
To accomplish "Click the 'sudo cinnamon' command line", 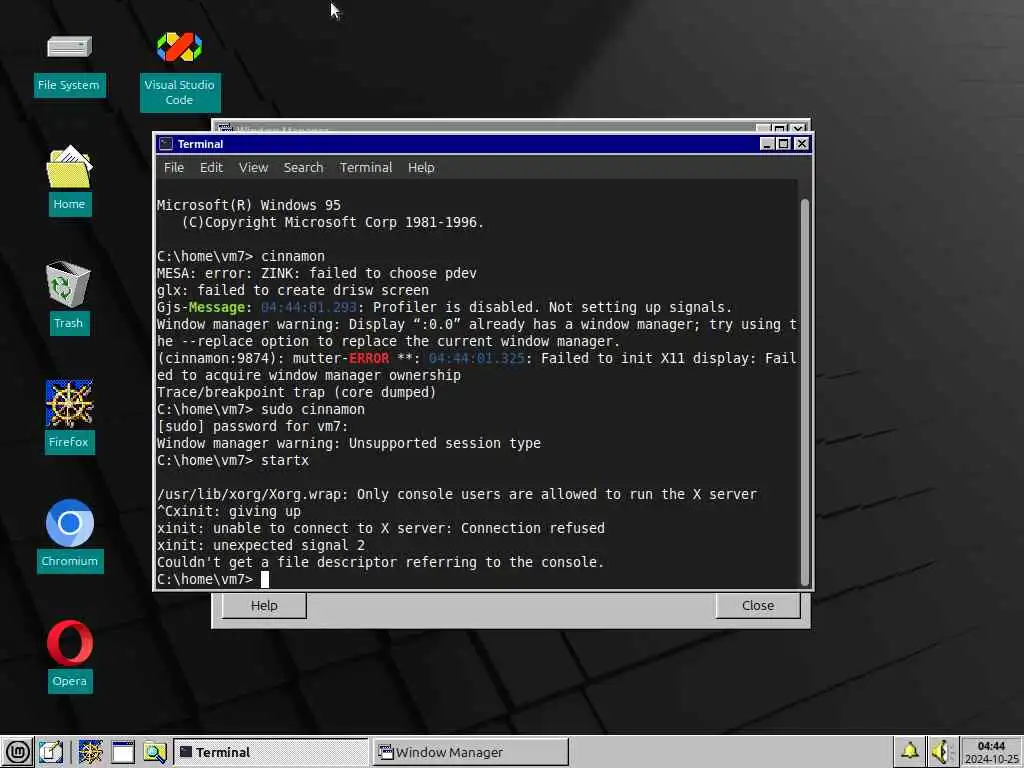I will point(261,409).
